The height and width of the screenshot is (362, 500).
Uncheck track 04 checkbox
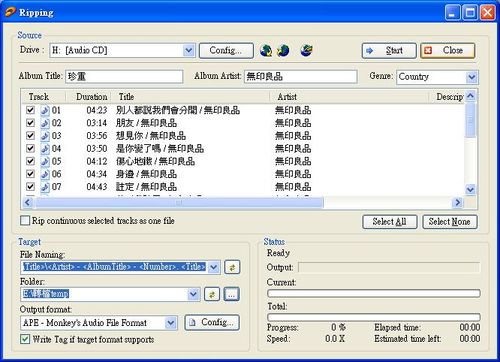pos(30,148)
